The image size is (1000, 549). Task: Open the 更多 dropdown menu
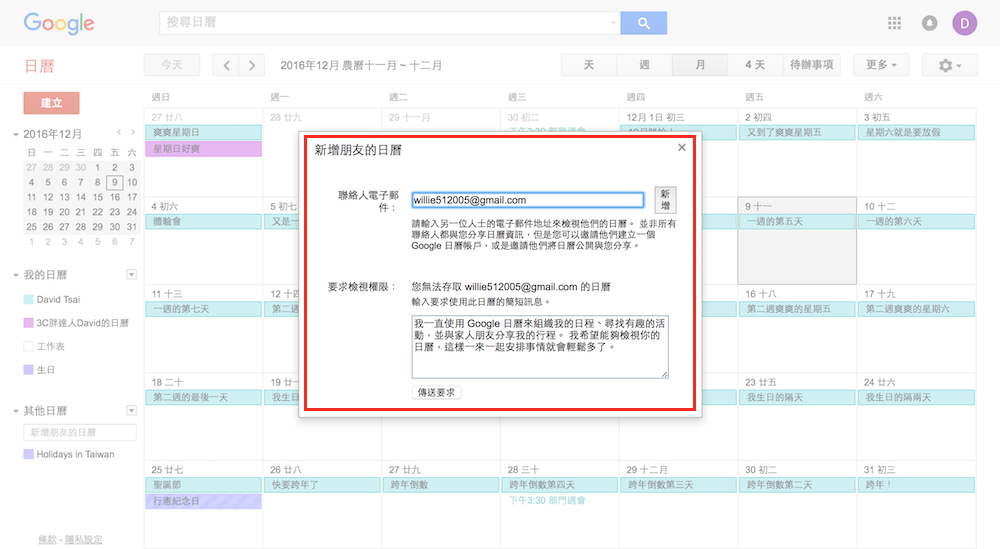coord(880,65)
